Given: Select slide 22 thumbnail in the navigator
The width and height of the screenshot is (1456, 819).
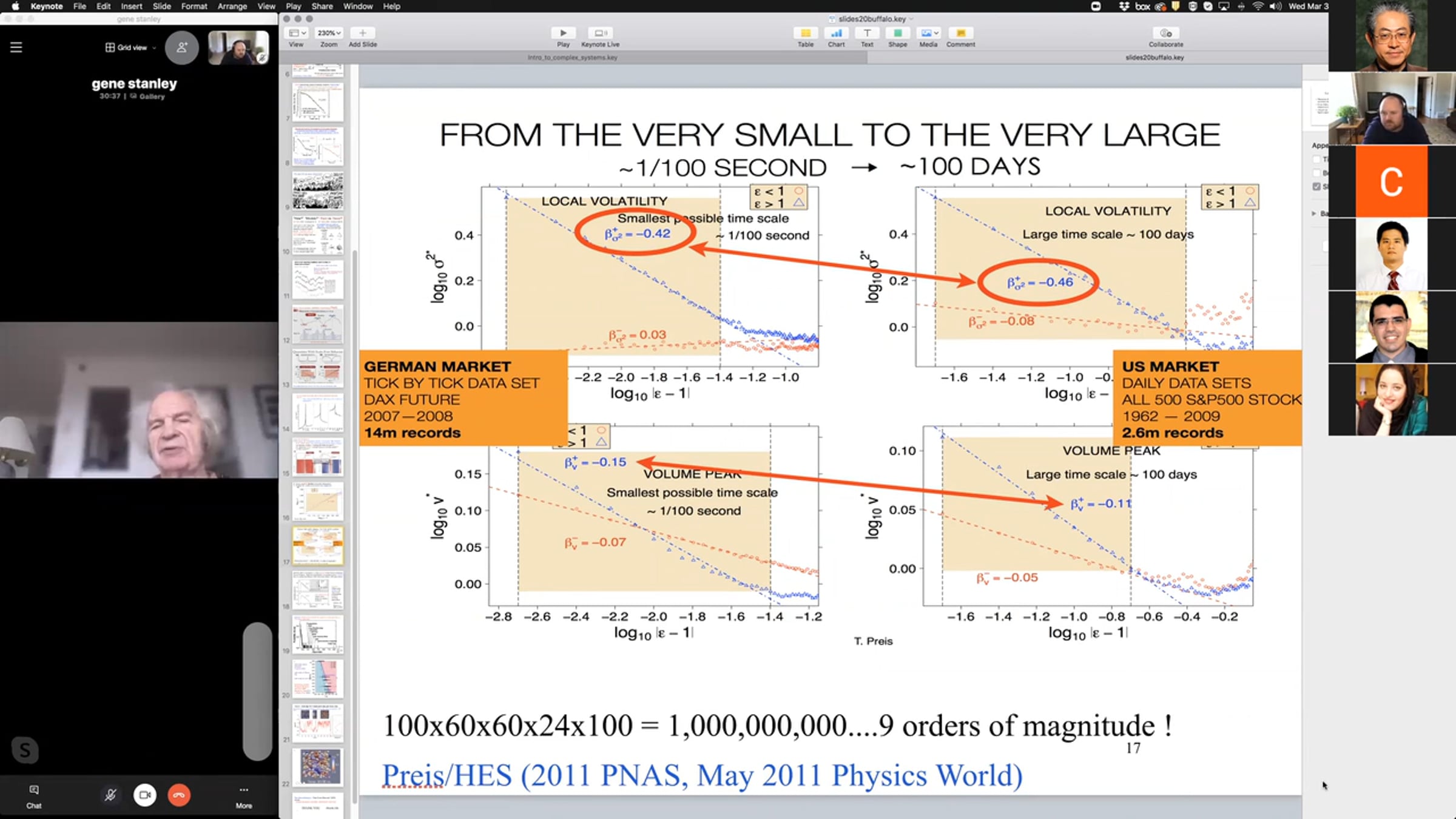Looking at the screenshot, I should click(x=318, y=767).
